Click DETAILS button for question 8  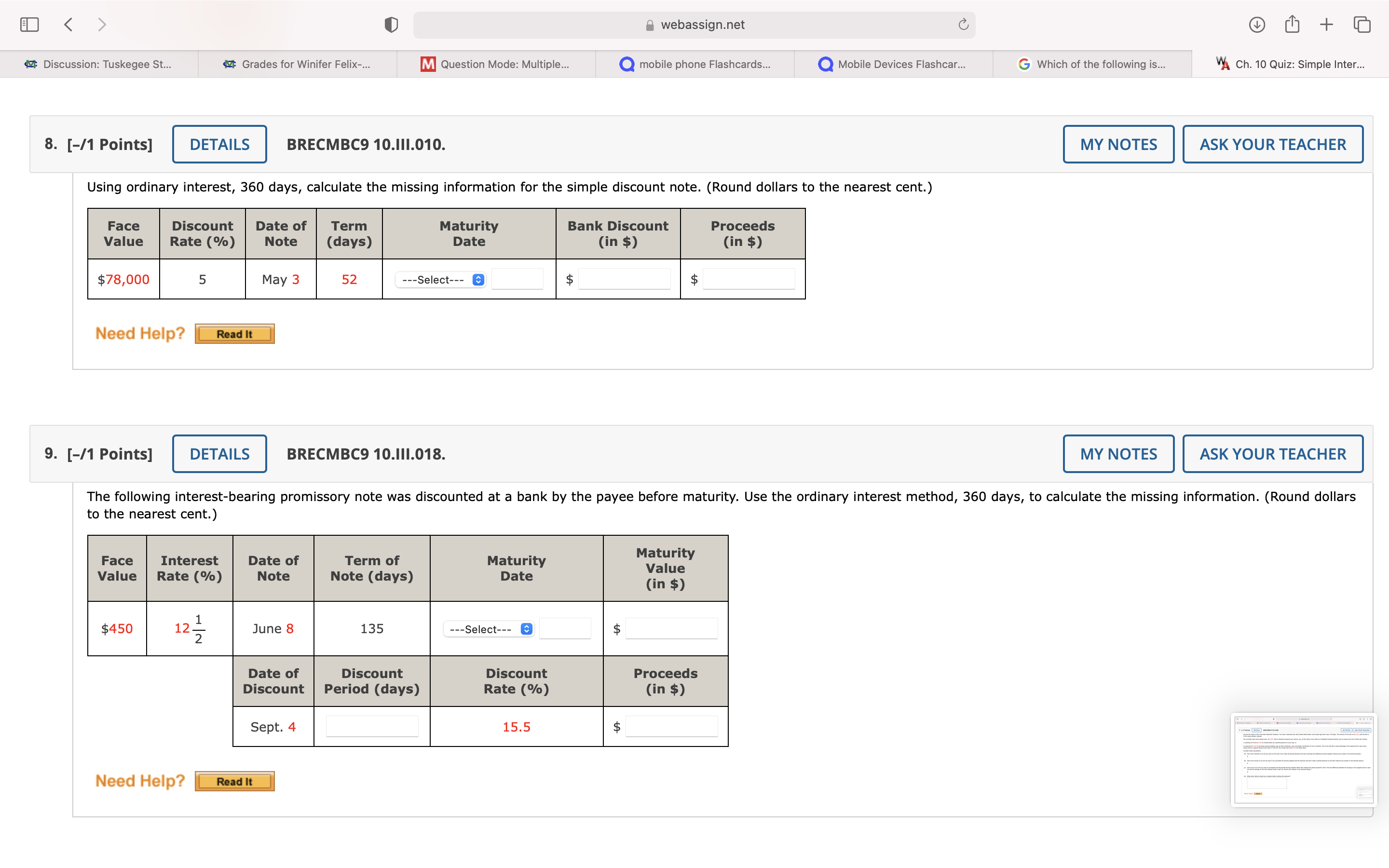pyautogui.click(x=219, y=144)
